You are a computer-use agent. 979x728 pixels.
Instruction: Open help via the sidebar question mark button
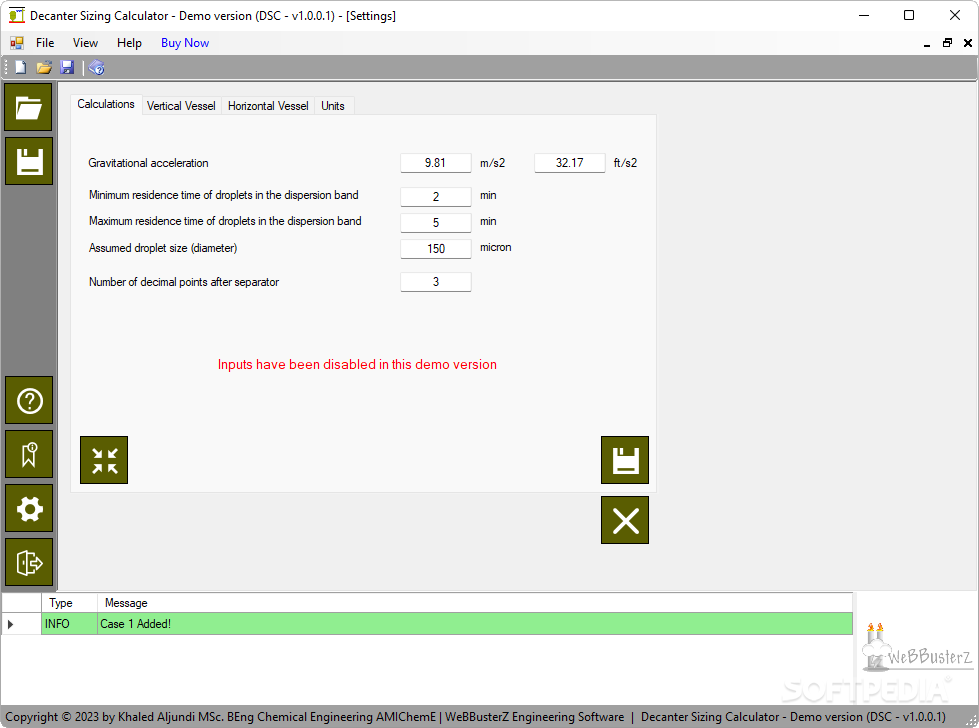(x=29, y=400)
